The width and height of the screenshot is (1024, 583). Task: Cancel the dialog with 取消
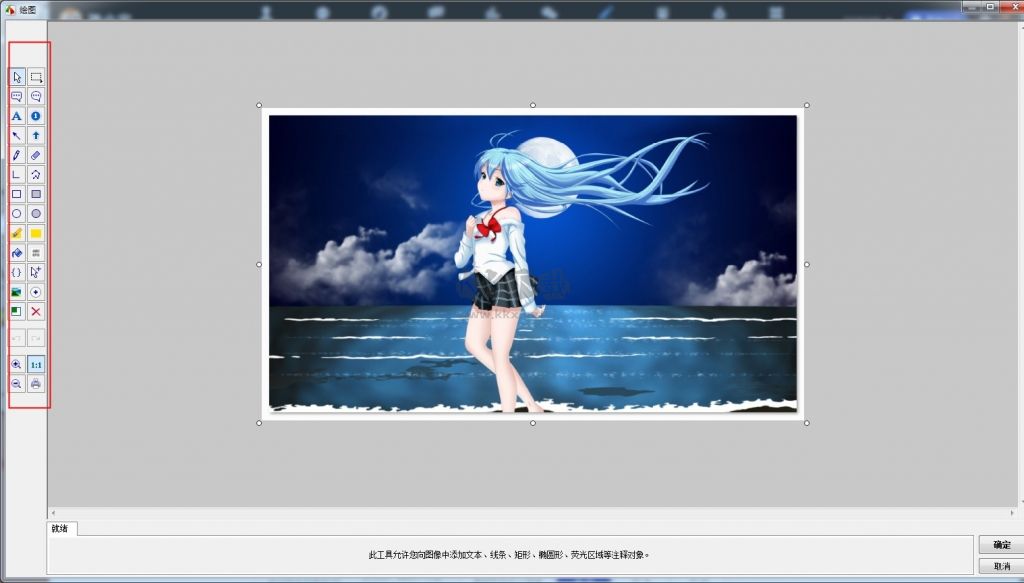click(x=999, y=566)
